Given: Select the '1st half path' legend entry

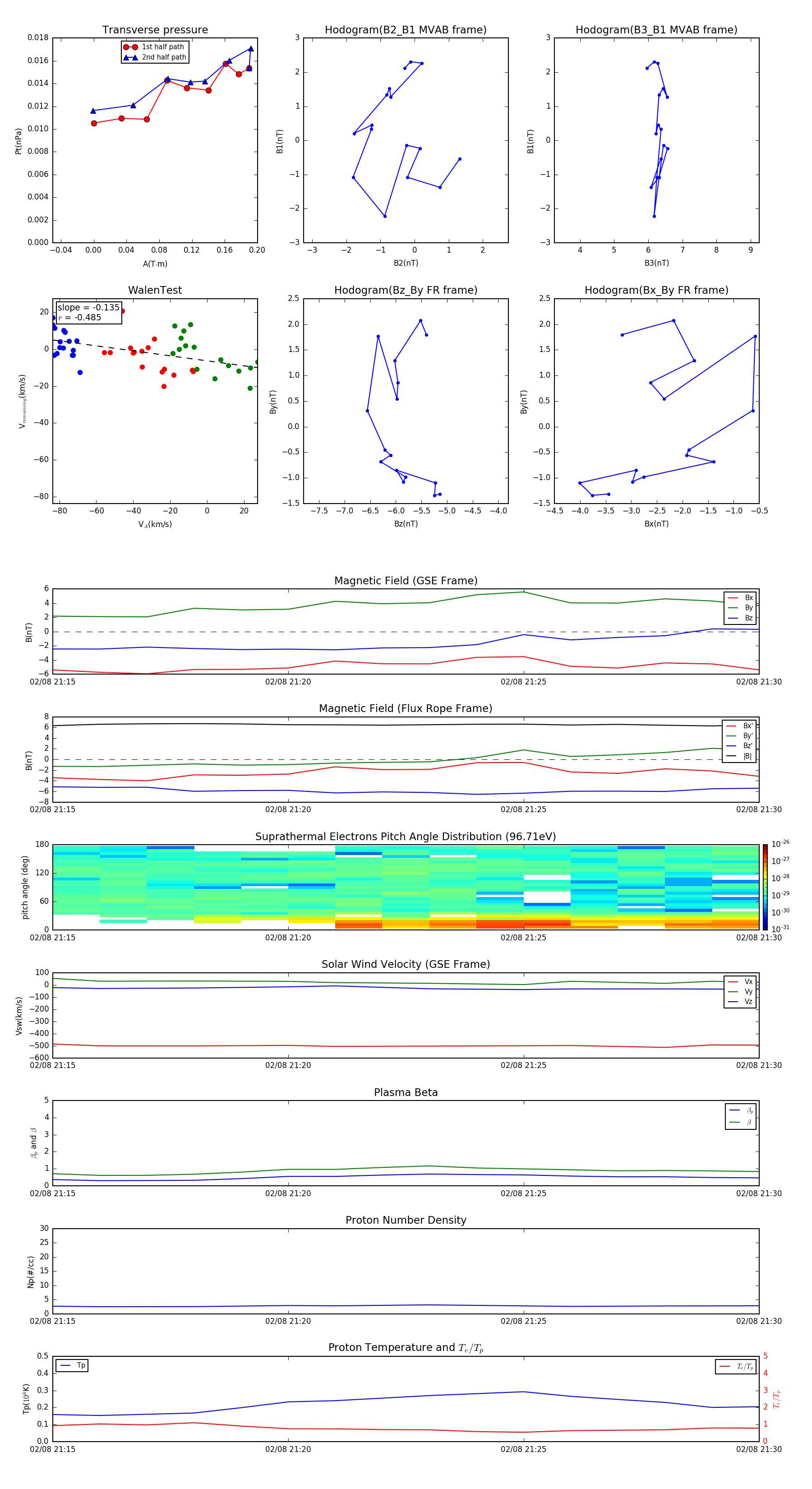Looking at the screenshot, I should coord(154,47).
